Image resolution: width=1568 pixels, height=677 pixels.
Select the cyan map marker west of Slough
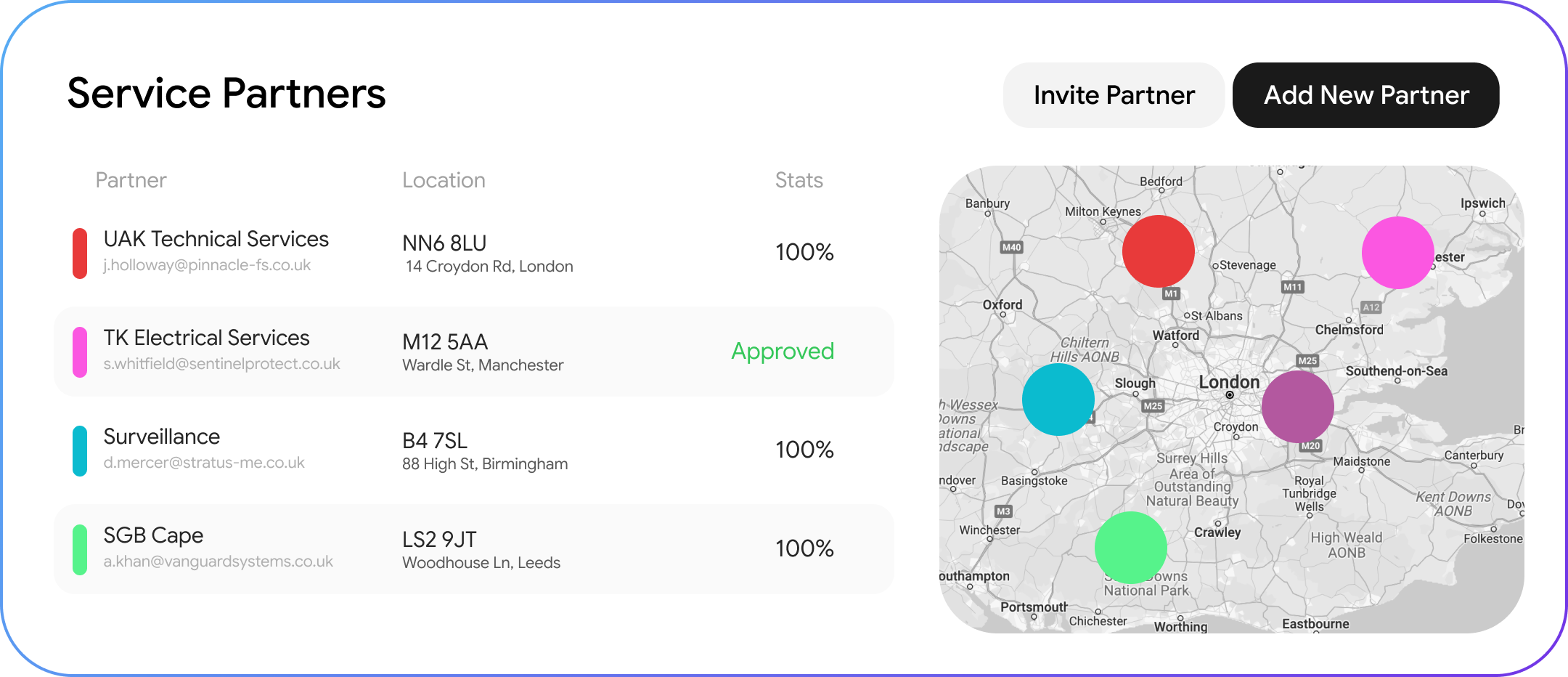[x=1058, y=400]
